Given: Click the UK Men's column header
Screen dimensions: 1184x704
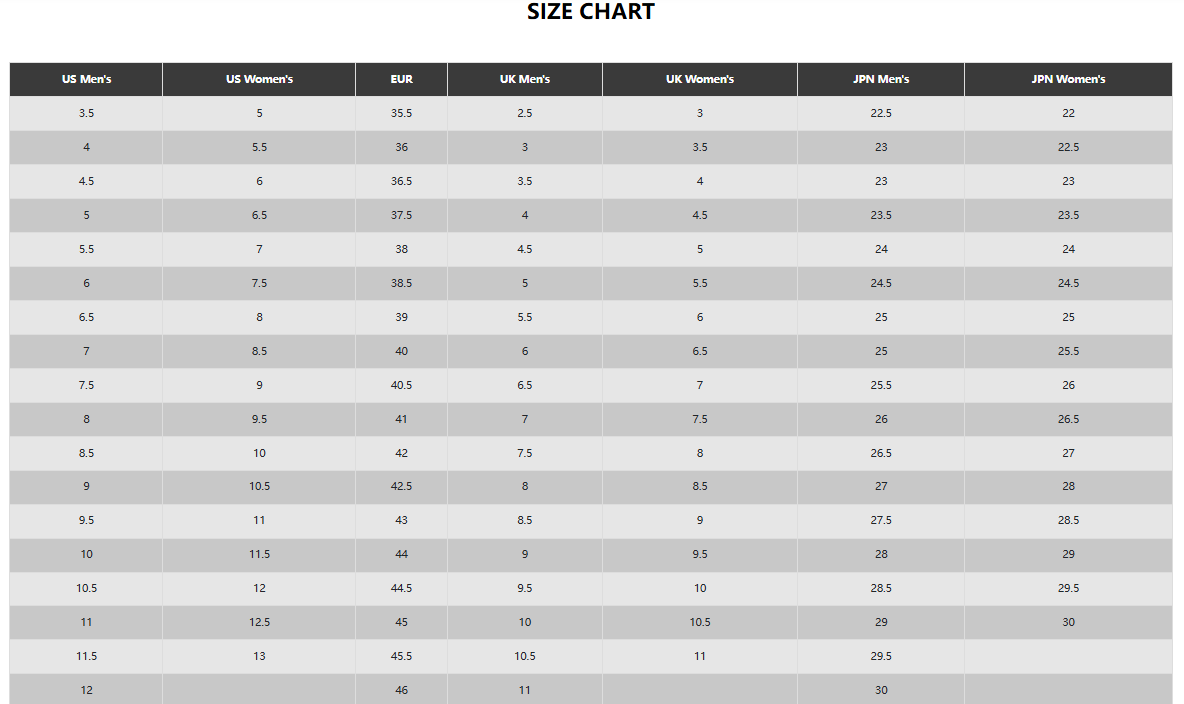Looking at the screenshot, I should (x=525, y=79).
